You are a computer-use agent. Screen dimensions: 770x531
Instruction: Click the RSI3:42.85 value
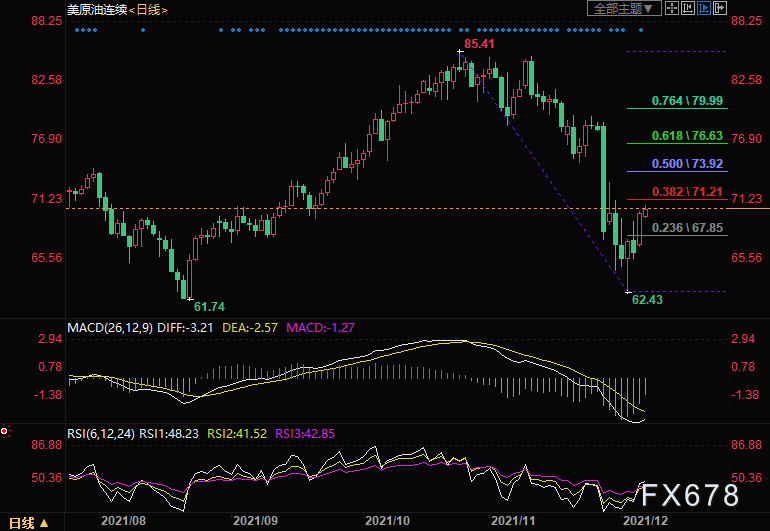tap(305, 434)
